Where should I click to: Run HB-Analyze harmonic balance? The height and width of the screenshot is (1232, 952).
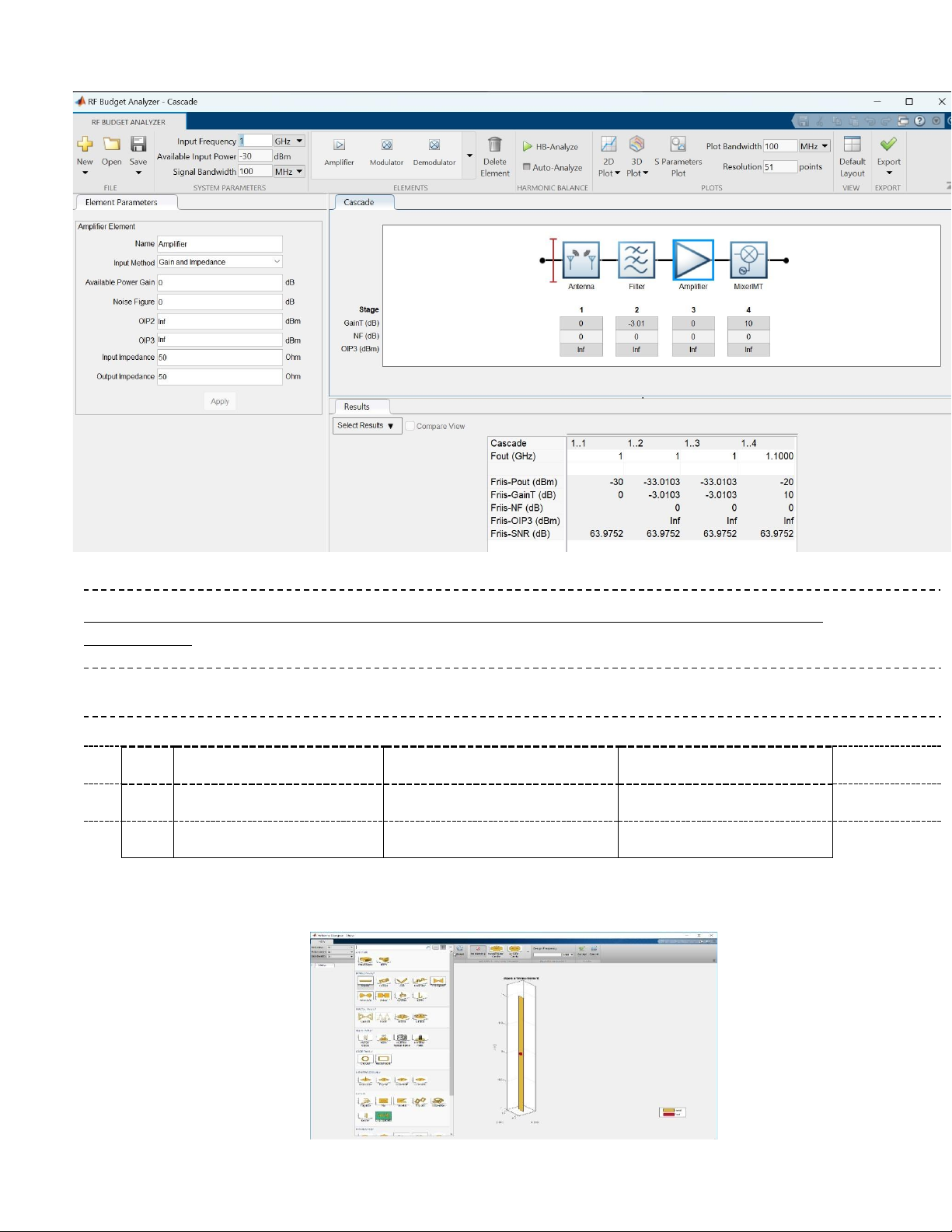click(x=550, y=146)
